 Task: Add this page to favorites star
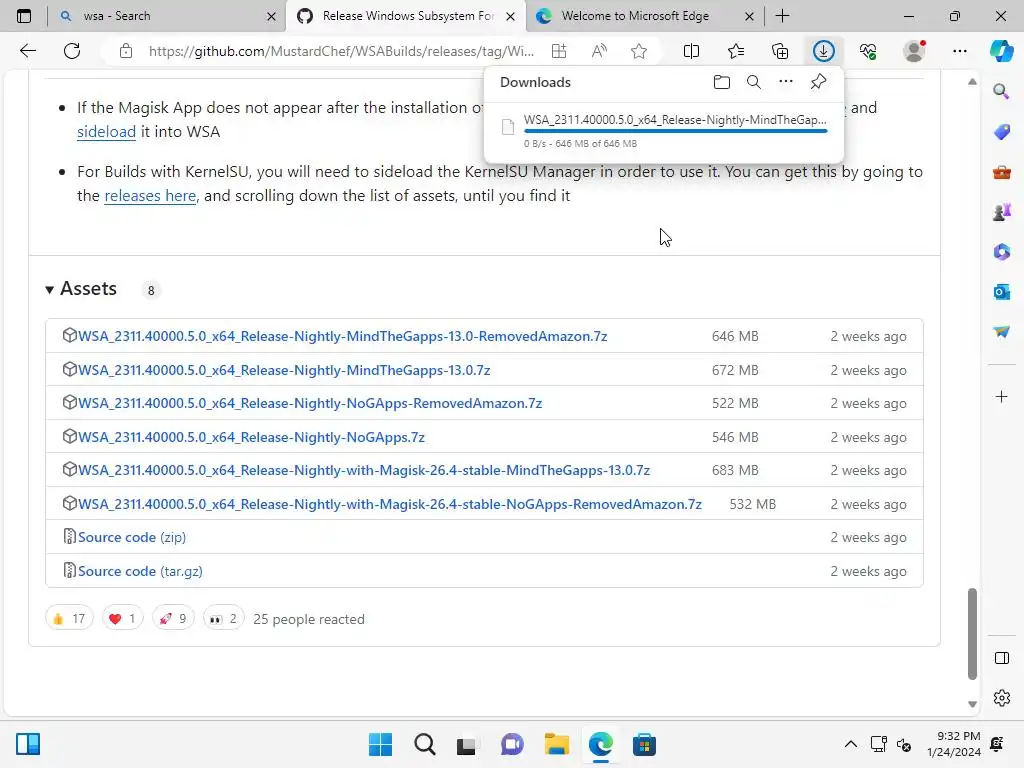[639, 51]
